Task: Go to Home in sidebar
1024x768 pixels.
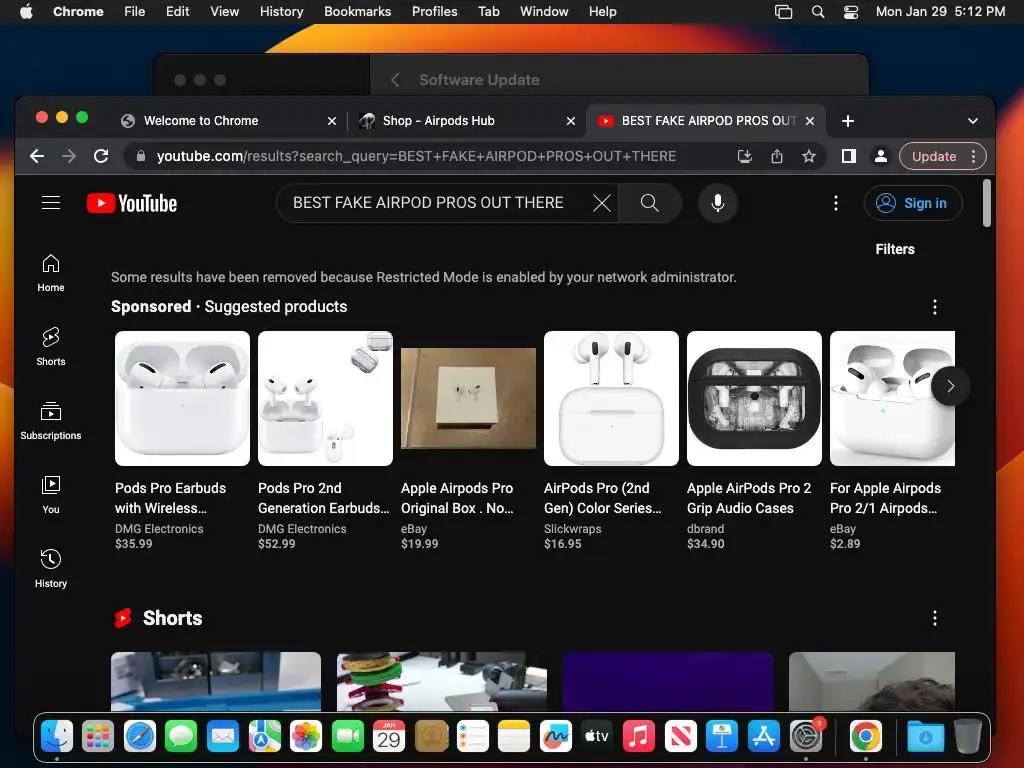Action: 51,273
